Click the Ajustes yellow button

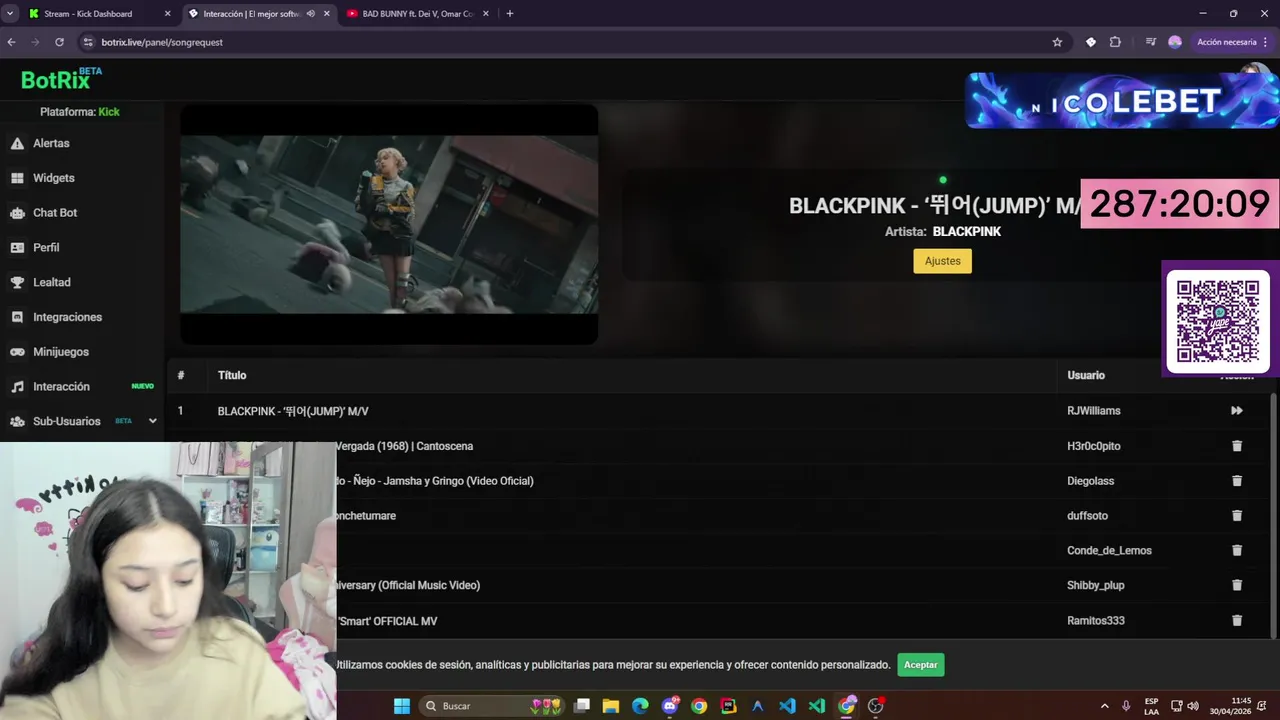point(942,261)
